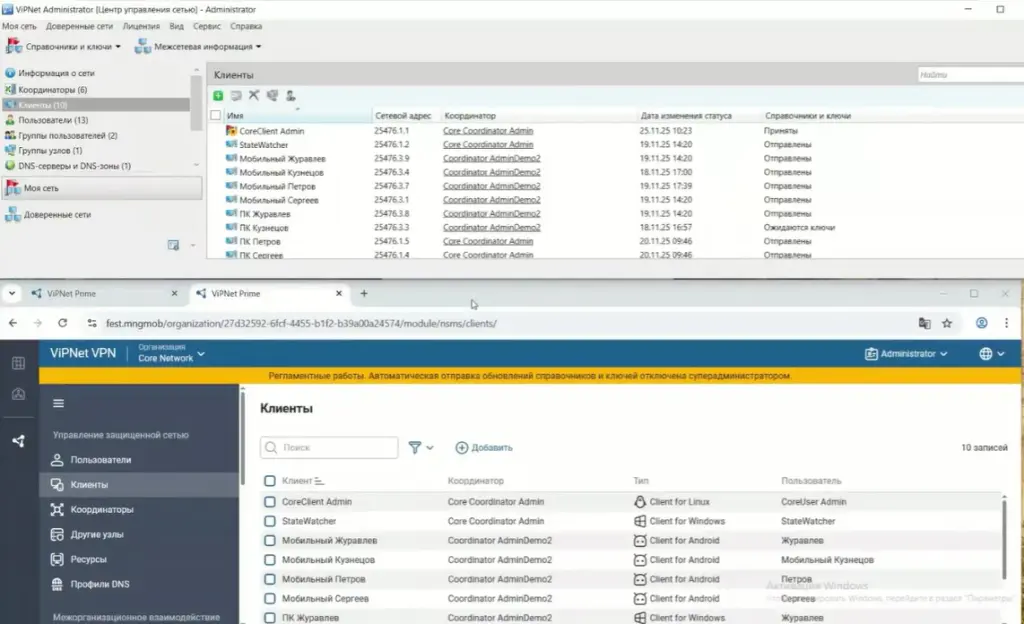
Task: Click the user icon in Клиенты toolbar
Action: (291, 96)
